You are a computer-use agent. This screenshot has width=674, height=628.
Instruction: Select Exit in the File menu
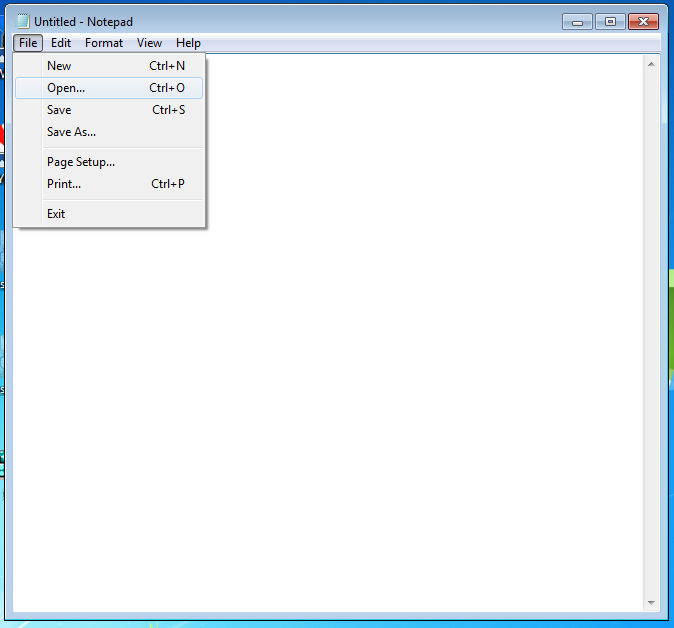(109, 214)
